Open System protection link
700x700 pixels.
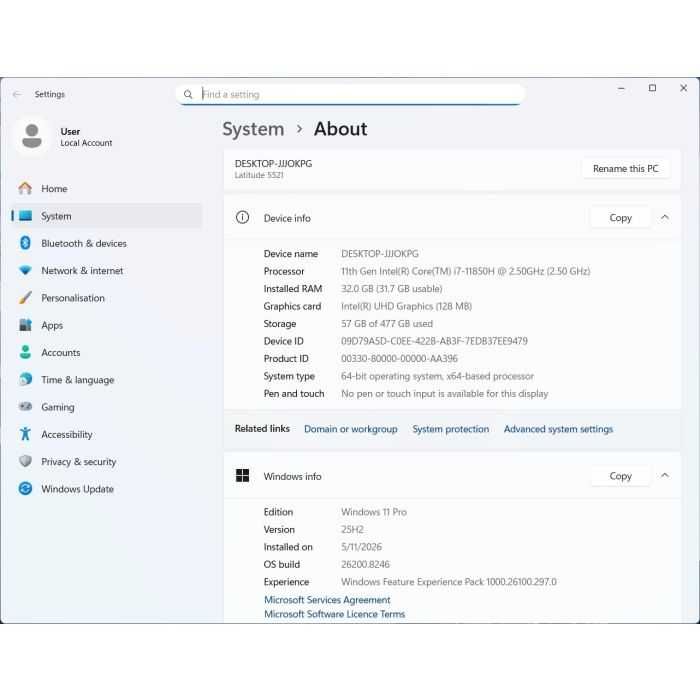450,429
